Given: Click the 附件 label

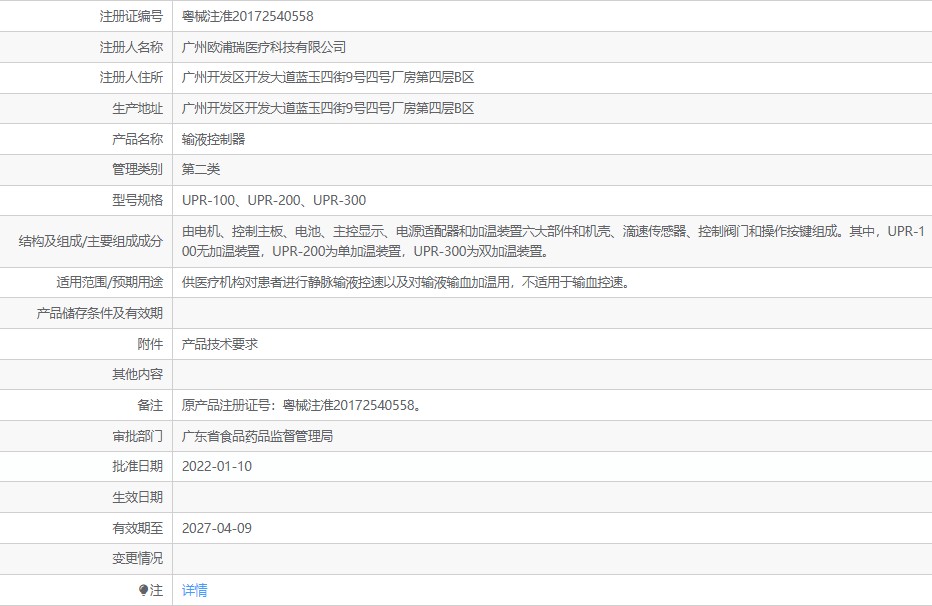Looking at the screenshot, I should pos(150,344).
